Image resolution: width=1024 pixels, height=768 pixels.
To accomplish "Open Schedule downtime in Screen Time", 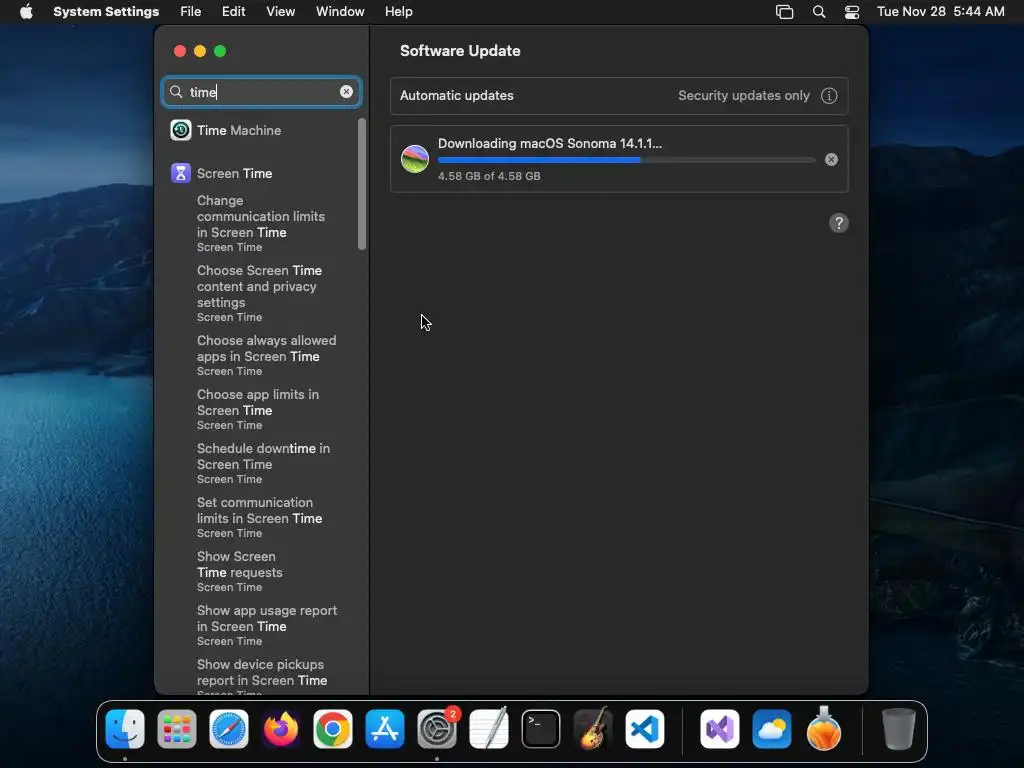I will 264,464.
